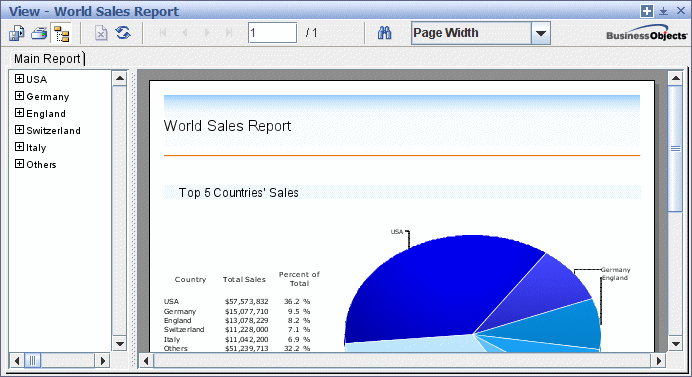
Task: Go to first page button
Action: pos(163,33)
